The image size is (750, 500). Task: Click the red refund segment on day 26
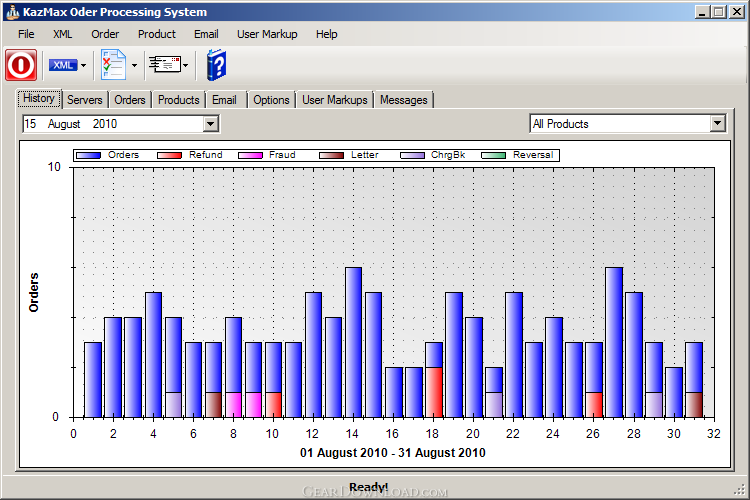(594, 405)
